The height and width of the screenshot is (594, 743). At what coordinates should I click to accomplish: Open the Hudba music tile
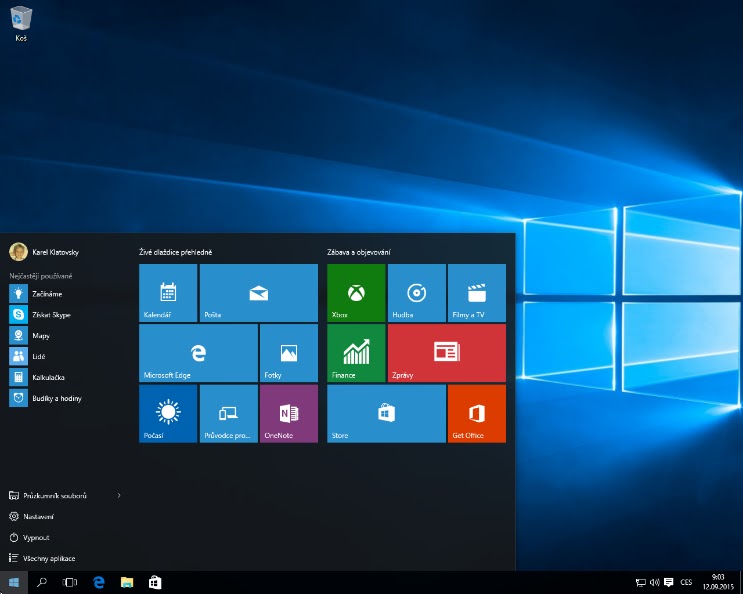417,293
